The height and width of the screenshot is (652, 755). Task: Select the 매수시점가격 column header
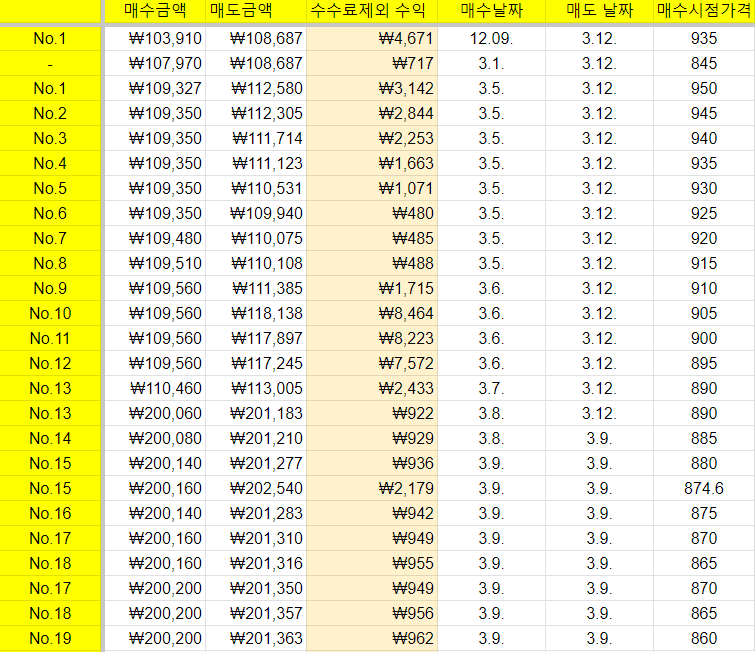704,11
